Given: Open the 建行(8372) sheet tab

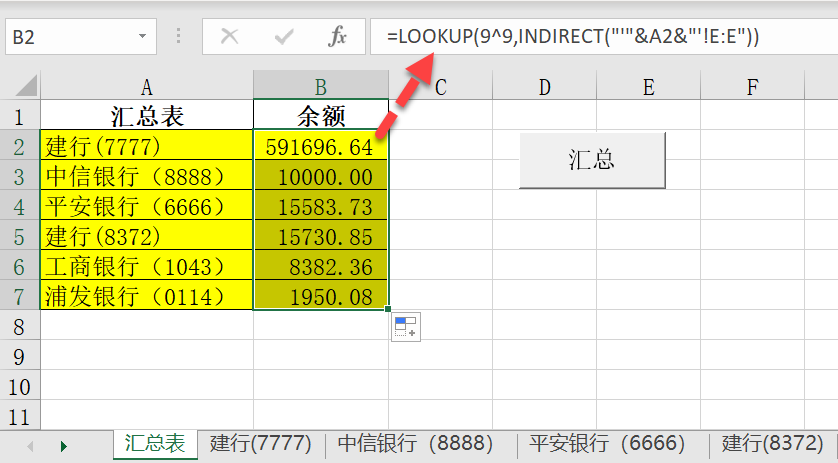Looking at the screenshot, I should pyautogui.click(x=772, y=444).
